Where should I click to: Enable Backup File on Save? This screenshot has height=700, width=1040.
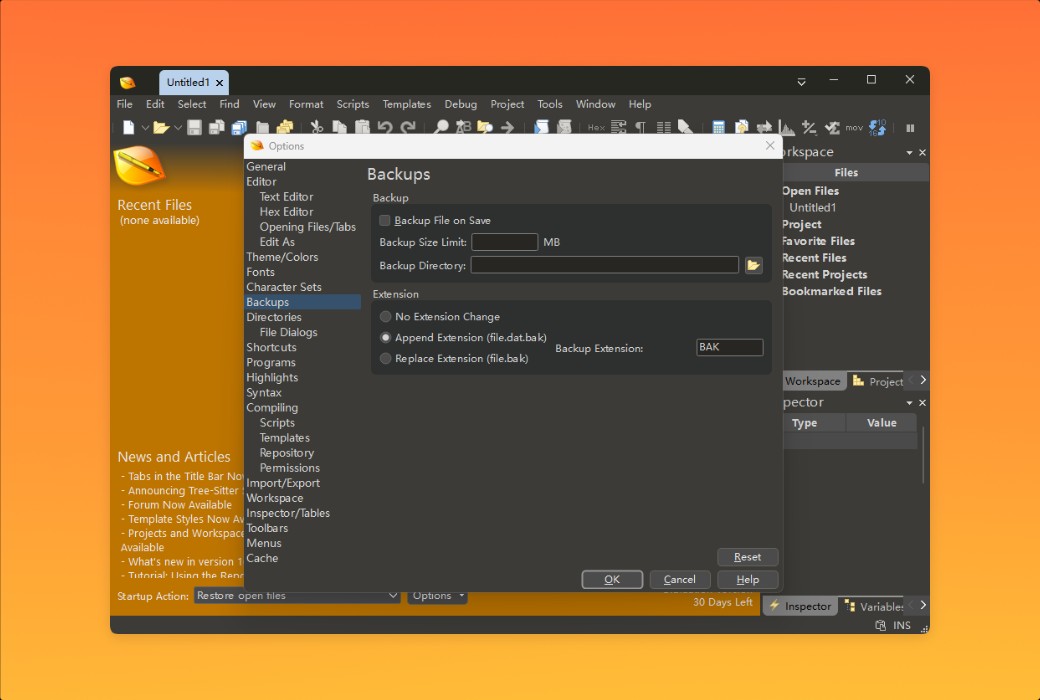(384, 220)
